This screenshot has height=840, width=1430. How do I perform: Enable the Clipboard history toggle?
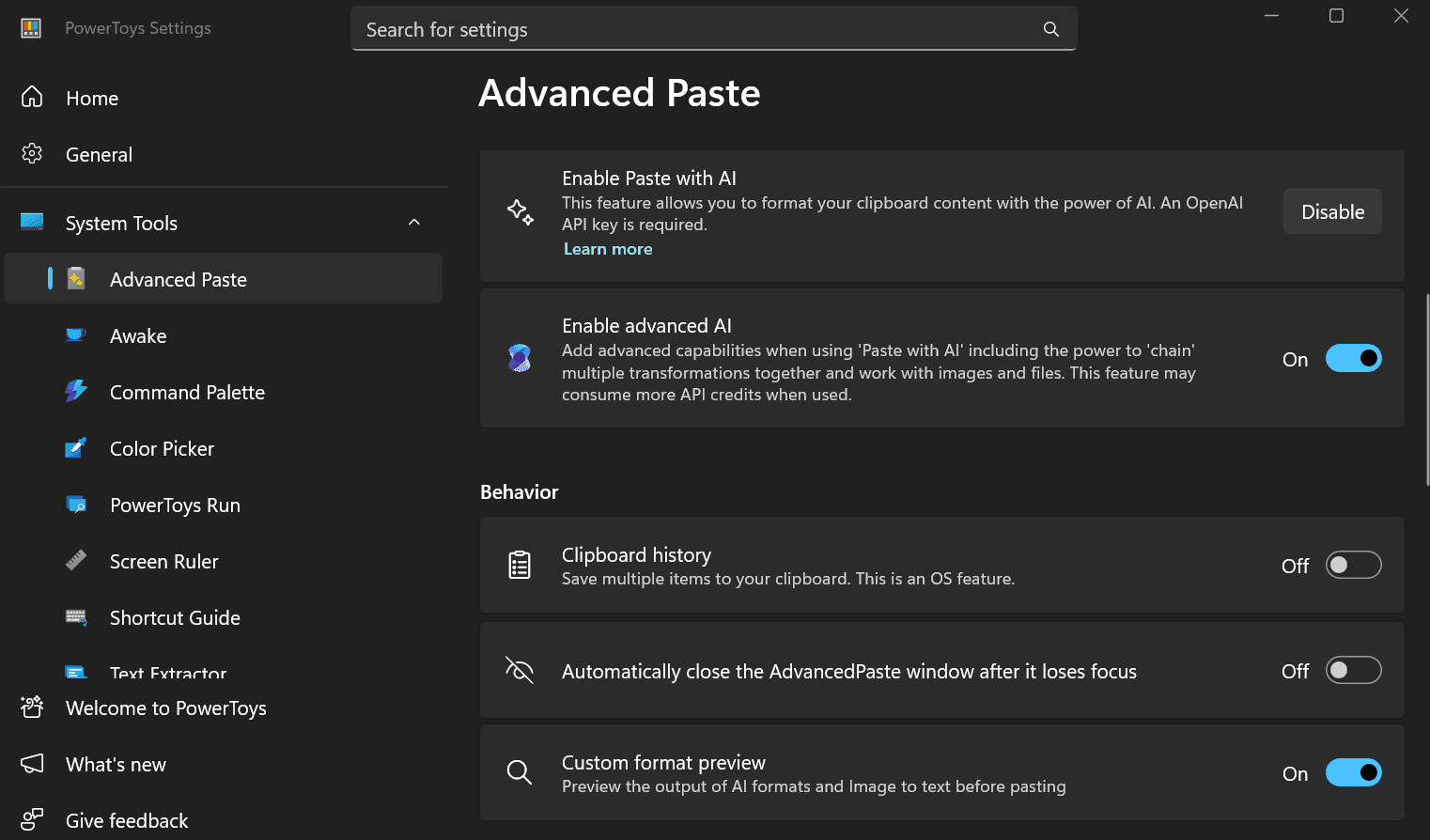pyautogui.click(x=1353, y=565)
